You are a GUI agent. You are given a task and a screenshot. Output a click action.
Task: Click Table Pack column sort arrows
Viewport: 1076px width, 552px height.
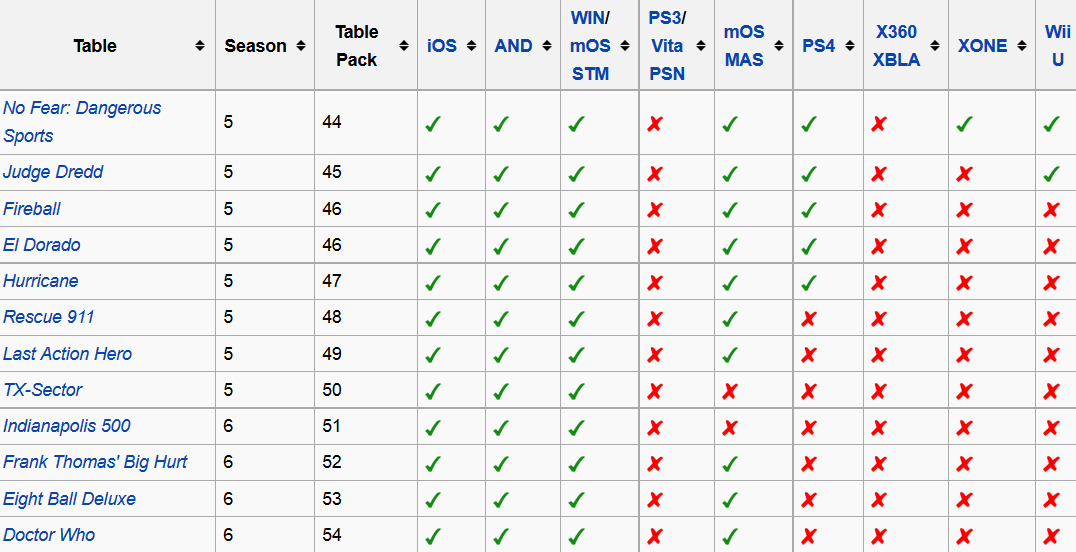click(x=404, y=46)
